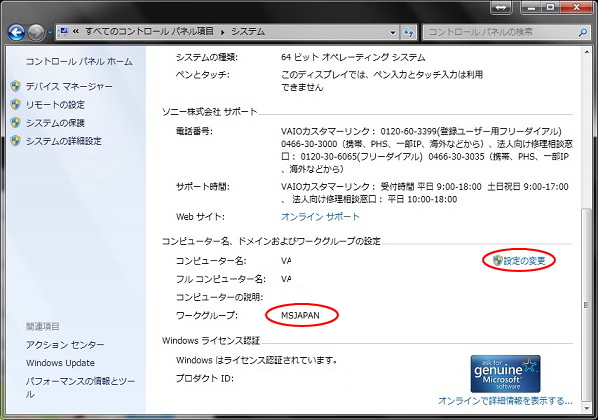
Task: Follow the オンライン サポート website link
Action: (320, 217)
